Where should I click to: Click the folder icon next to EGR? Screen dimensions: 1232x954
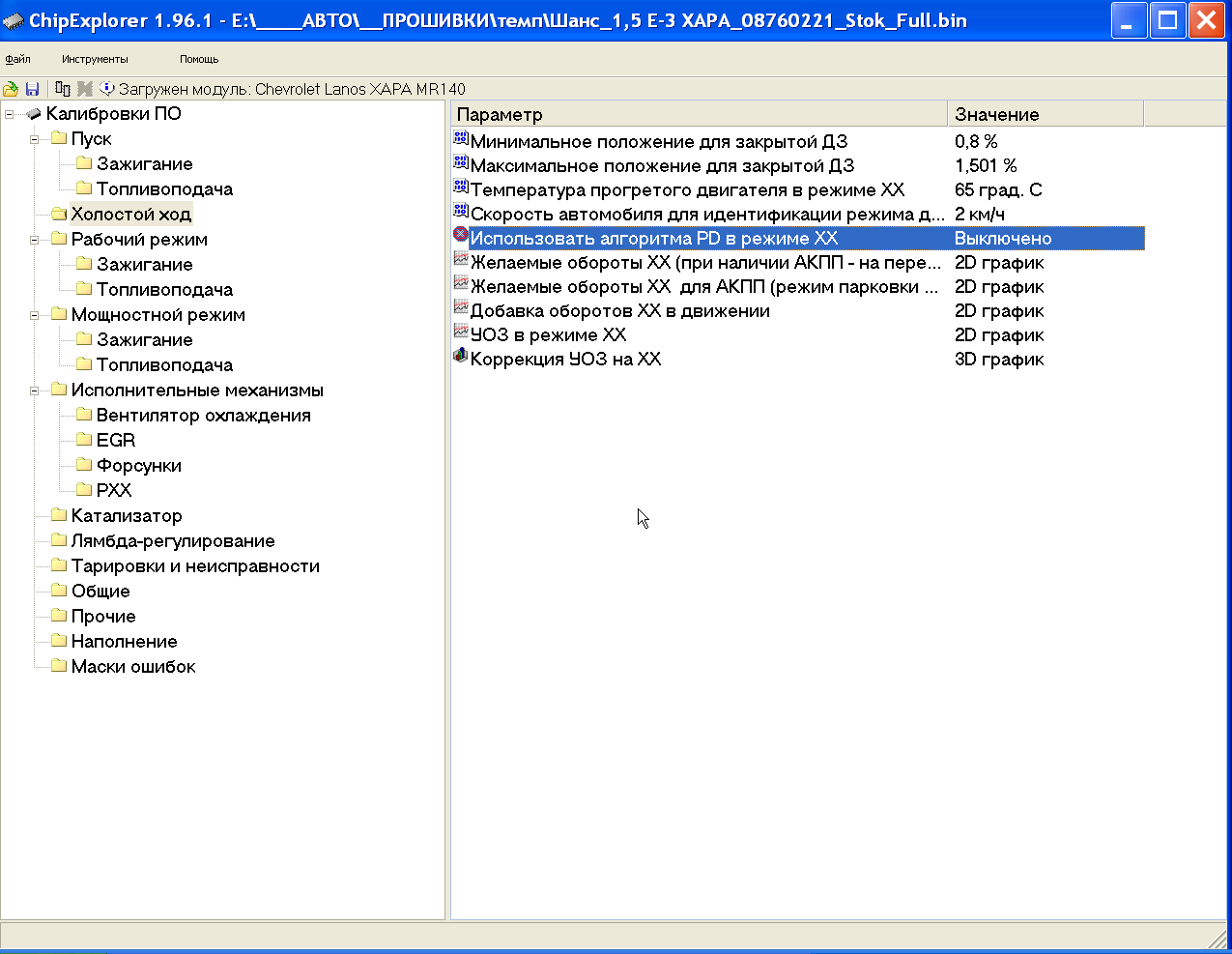tap(84, 440)
